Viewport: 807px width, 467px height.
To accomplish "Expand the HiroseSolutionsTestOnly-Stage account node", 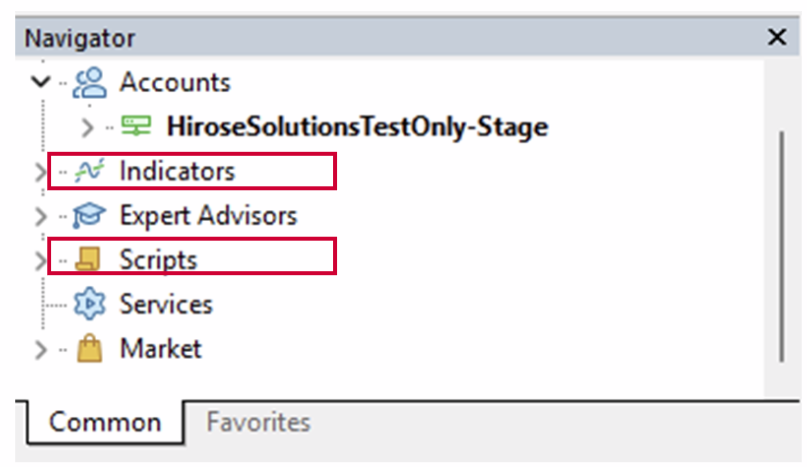I will (x=88, y=127).
